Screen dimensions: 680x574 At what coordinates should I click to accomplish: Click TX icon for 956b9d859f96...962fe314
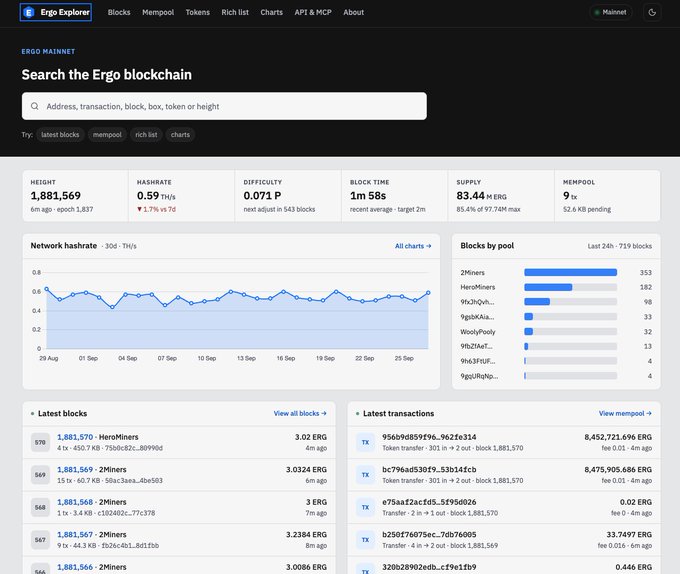[366, 442]
